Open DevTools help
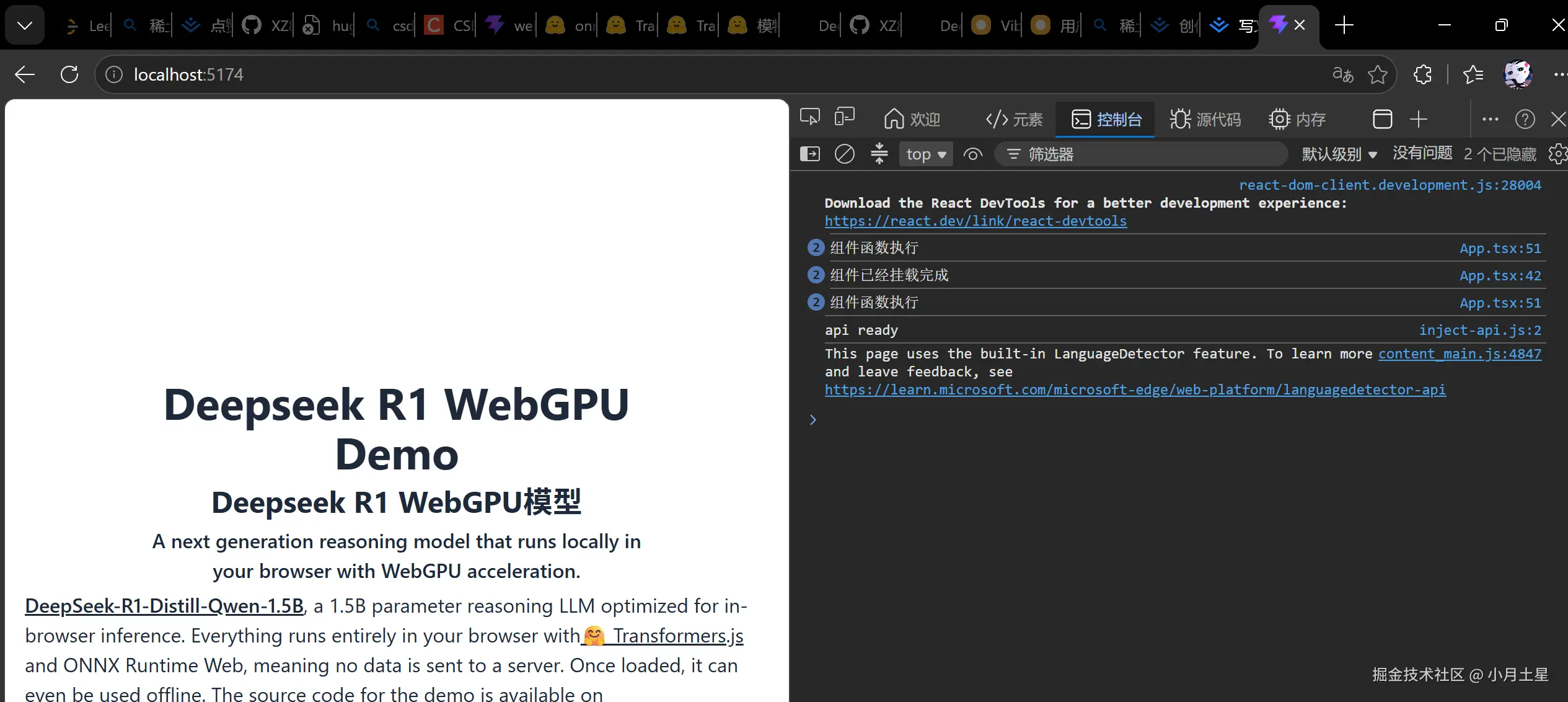Viewport: 1568px width, 702px height. click(1525, 119)
